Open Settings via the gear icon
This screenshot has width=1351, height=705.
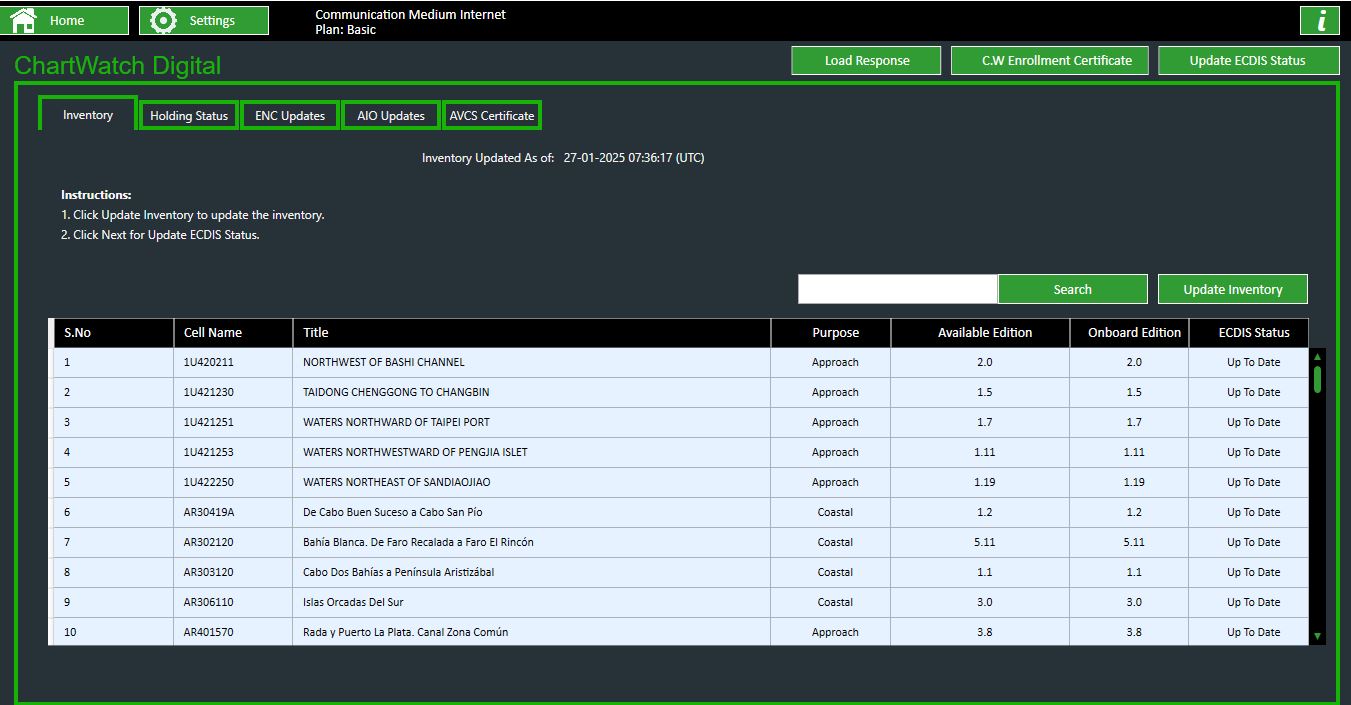click(158, 19)
